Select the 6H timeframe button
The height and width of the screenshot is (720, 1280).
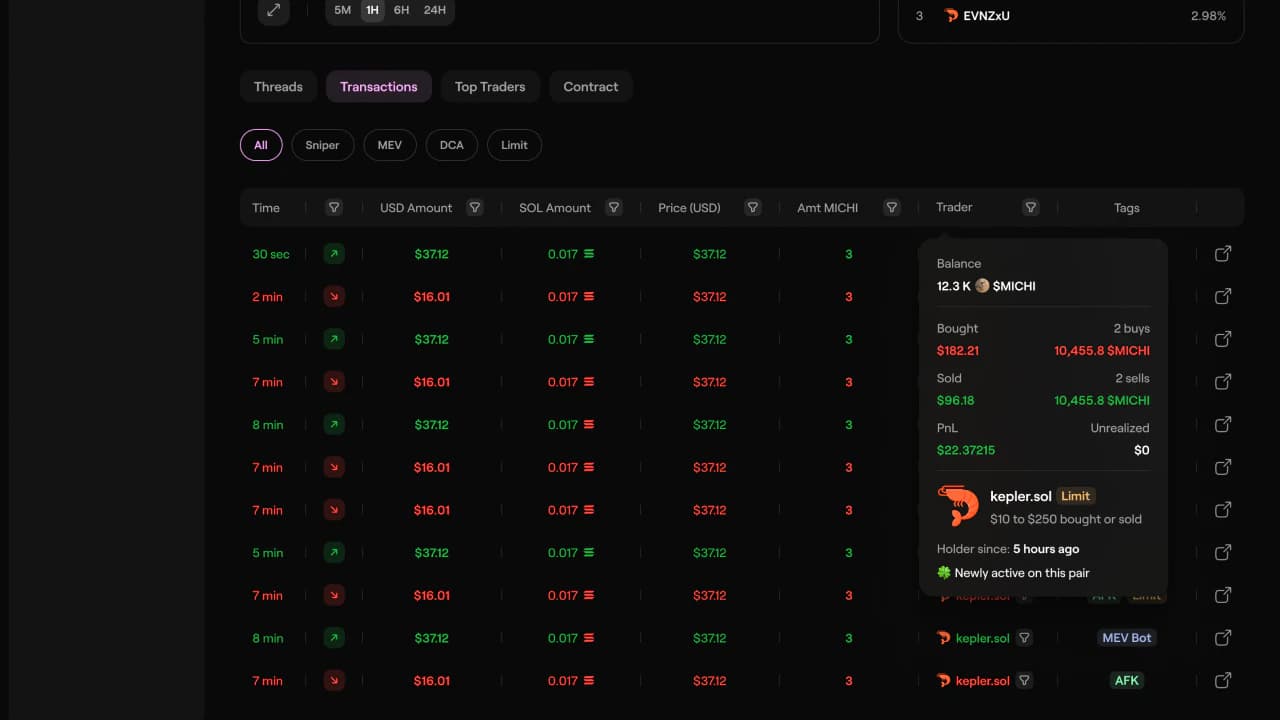coord(401,10)
